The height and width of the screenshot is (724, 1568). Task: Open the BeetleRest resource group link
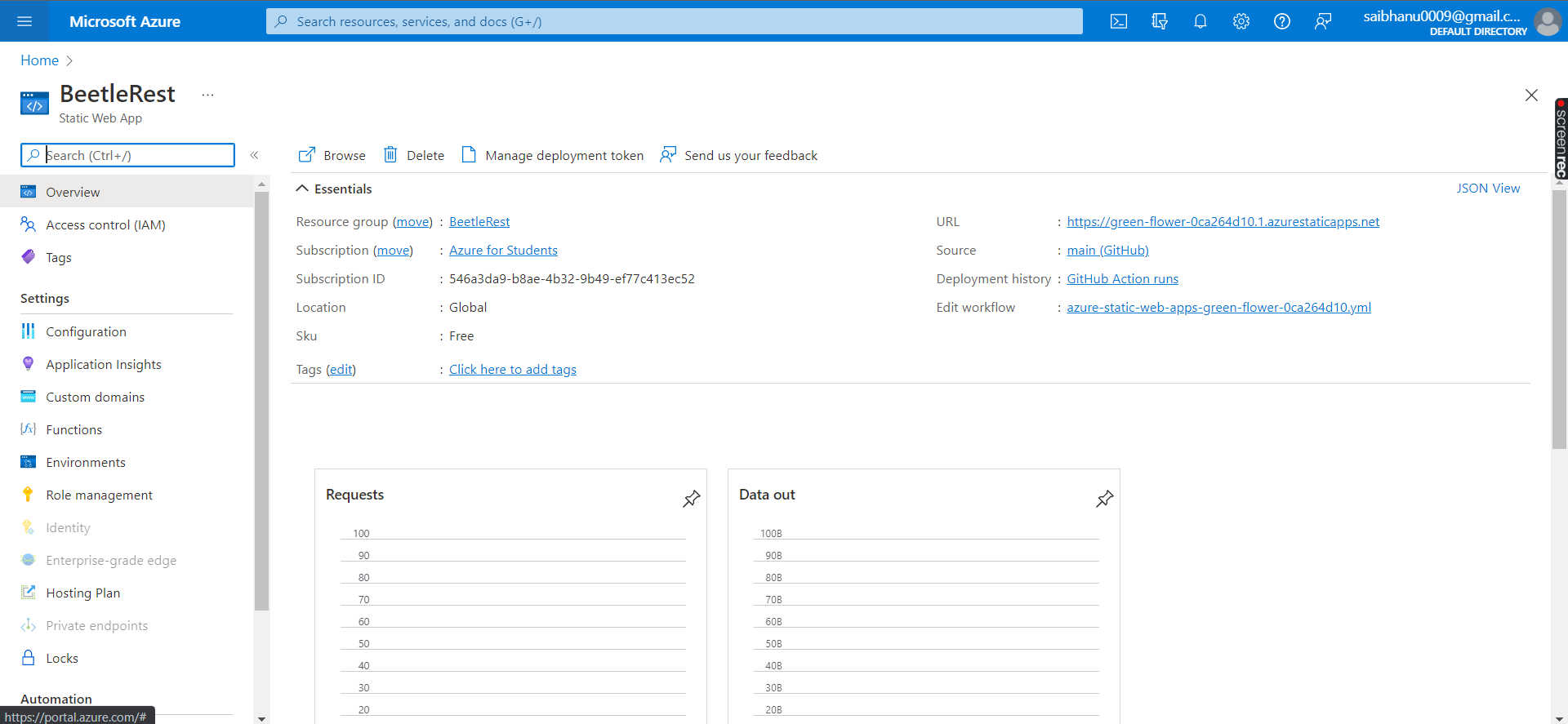pos(479,222)
